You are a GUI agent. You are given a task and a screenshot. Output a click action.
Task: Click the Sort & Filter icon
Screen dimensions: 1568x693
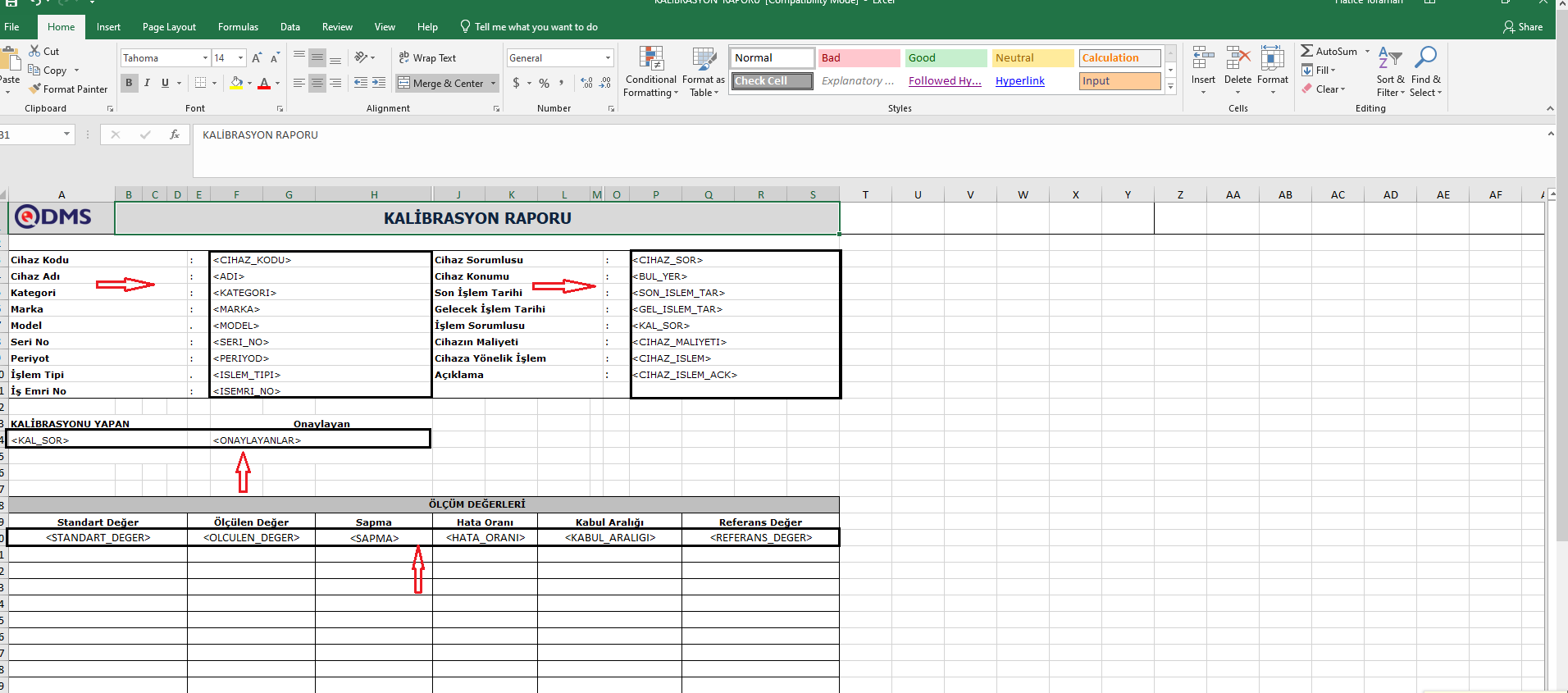[1389, 59]
